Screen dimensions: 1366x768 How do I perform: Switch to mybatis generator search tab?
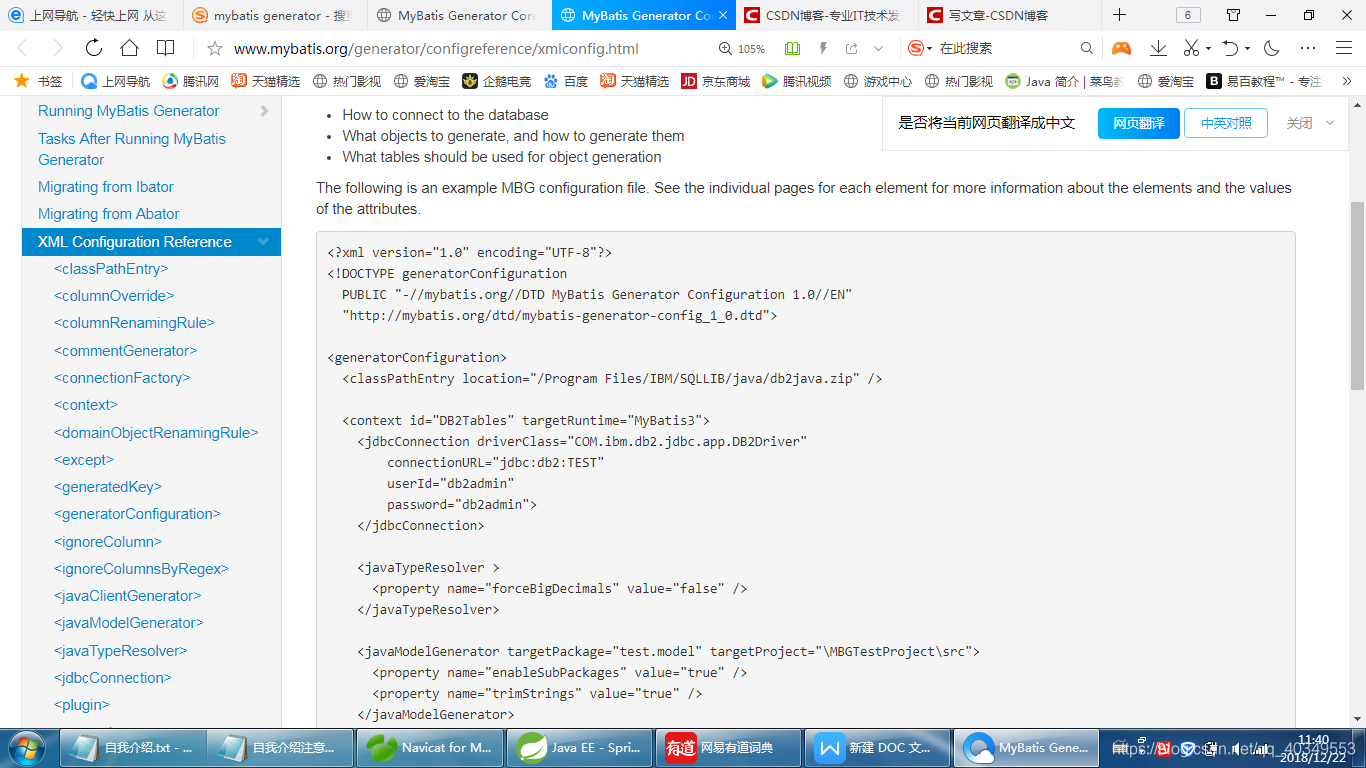point(275,15)
